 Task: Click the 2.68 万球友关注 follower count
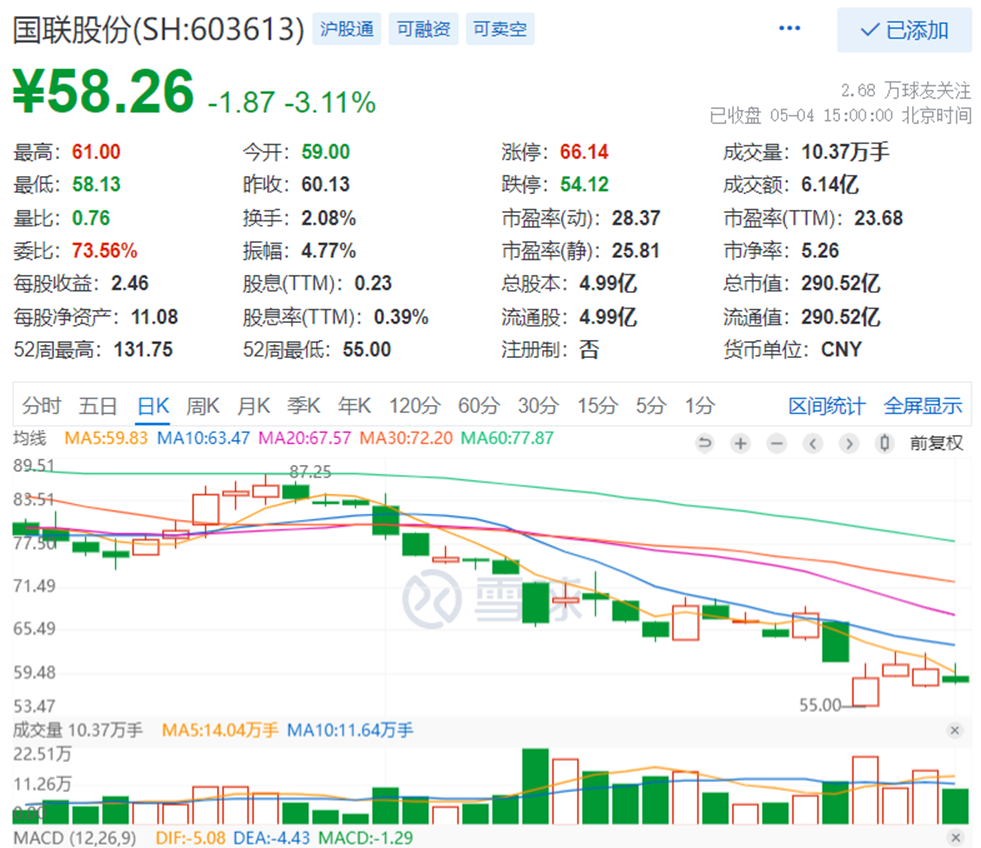[x=906, y=91]
